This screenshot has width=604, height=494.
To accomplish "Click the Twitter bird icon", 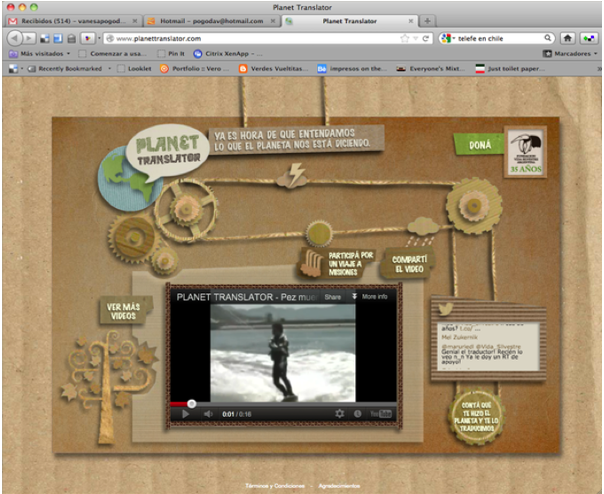I will click(446, 309).
